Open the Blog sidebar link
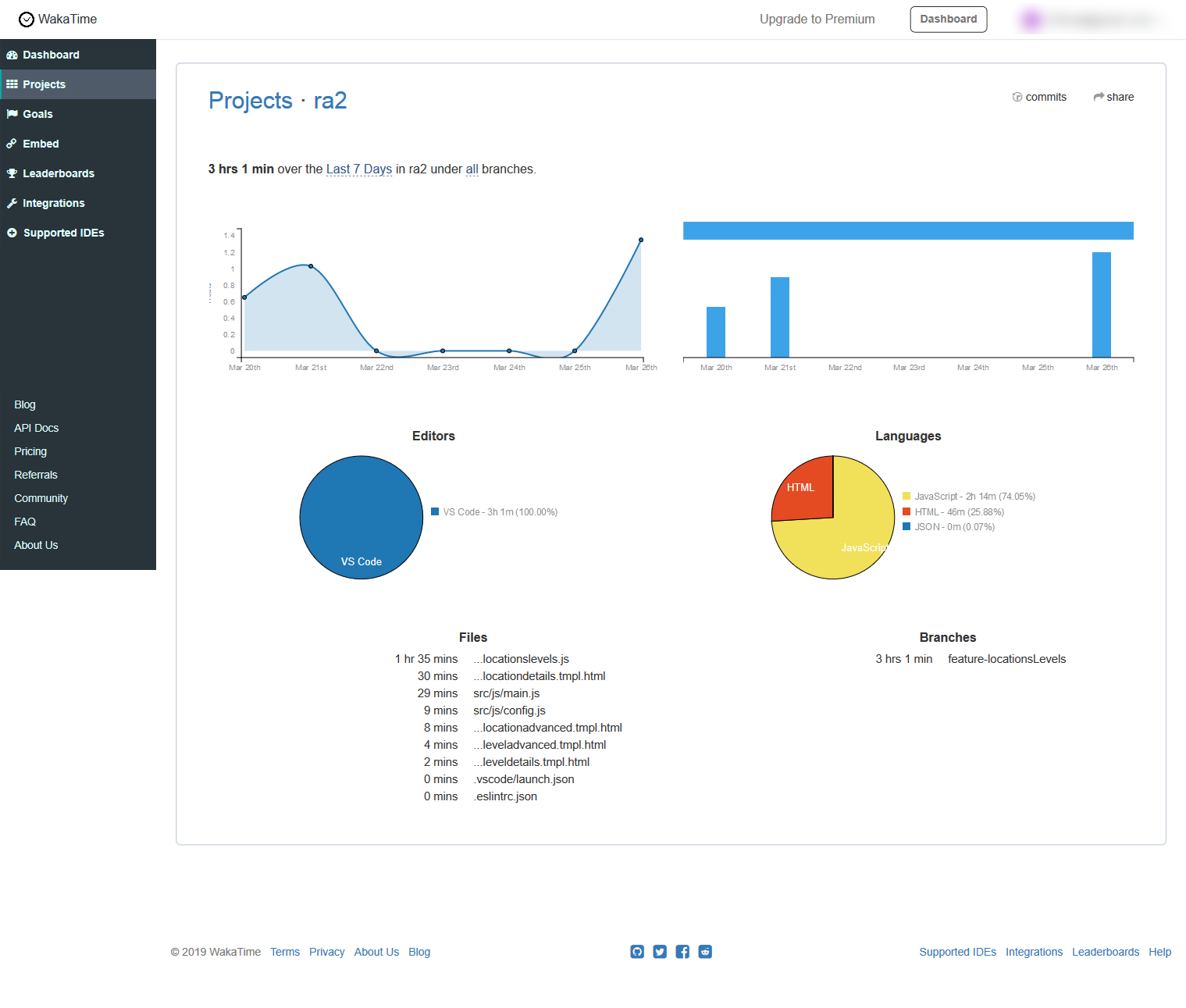The height and width of the screenshot is (1008, 1186). (x=25, y=404)
